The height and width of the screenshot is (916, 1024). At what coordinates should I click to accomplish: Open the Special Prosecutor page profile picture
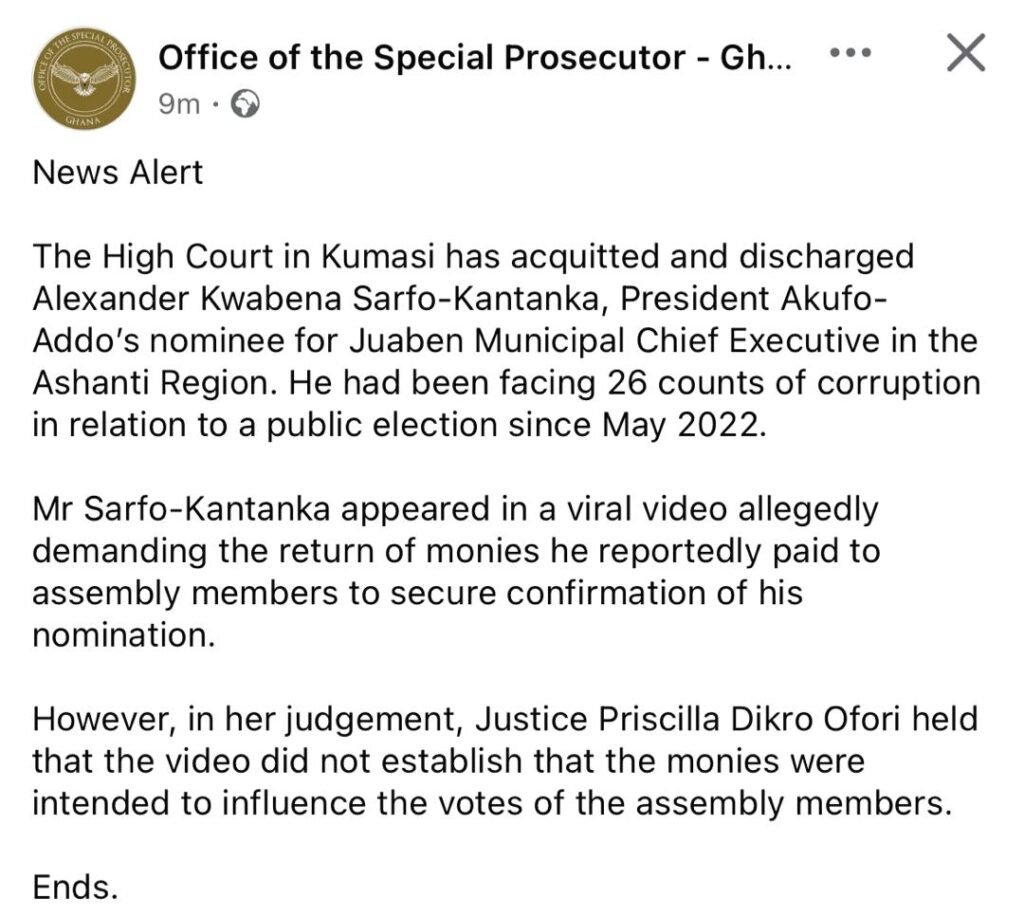coord(84,78)
